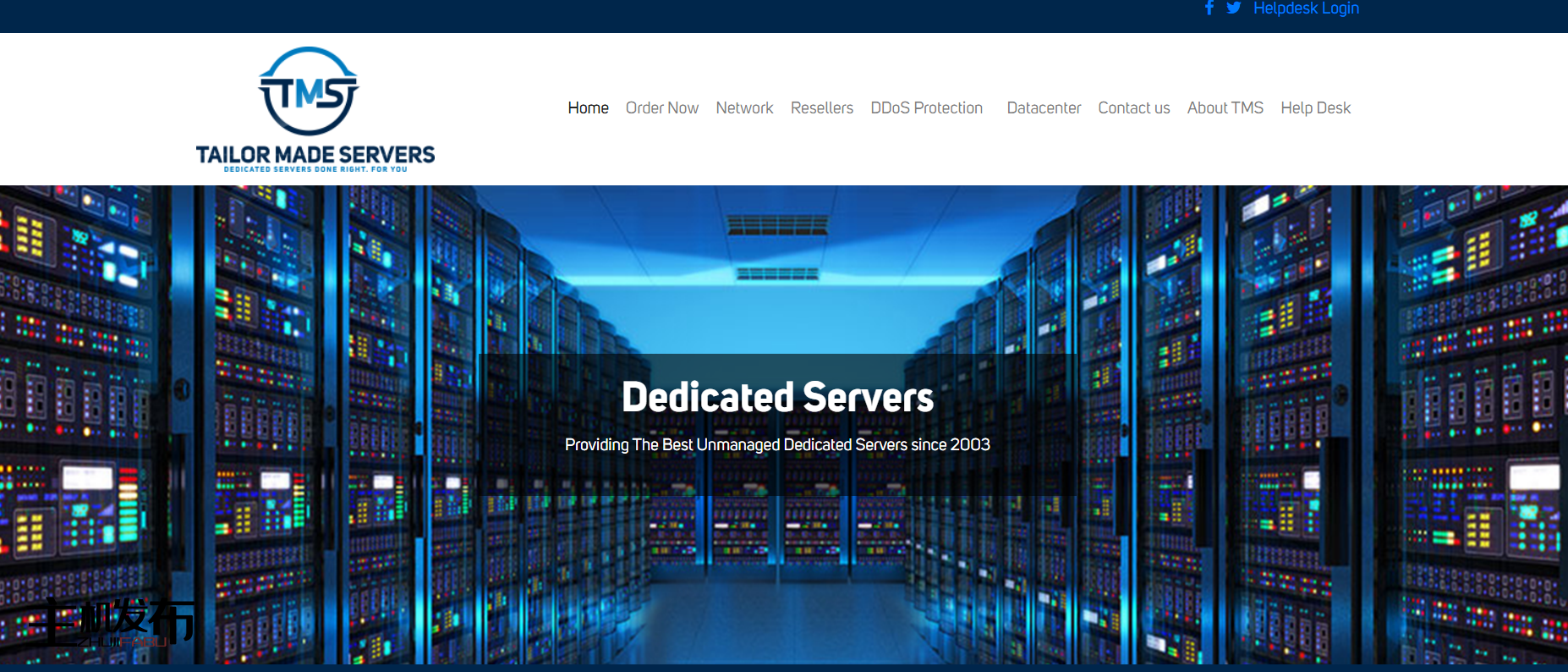Image resolution: width=1568 pixels, height=672 pixels.
Task: Click the TAILOR MADE SERVERS wordmark
Action: click(x=315, y=154)
